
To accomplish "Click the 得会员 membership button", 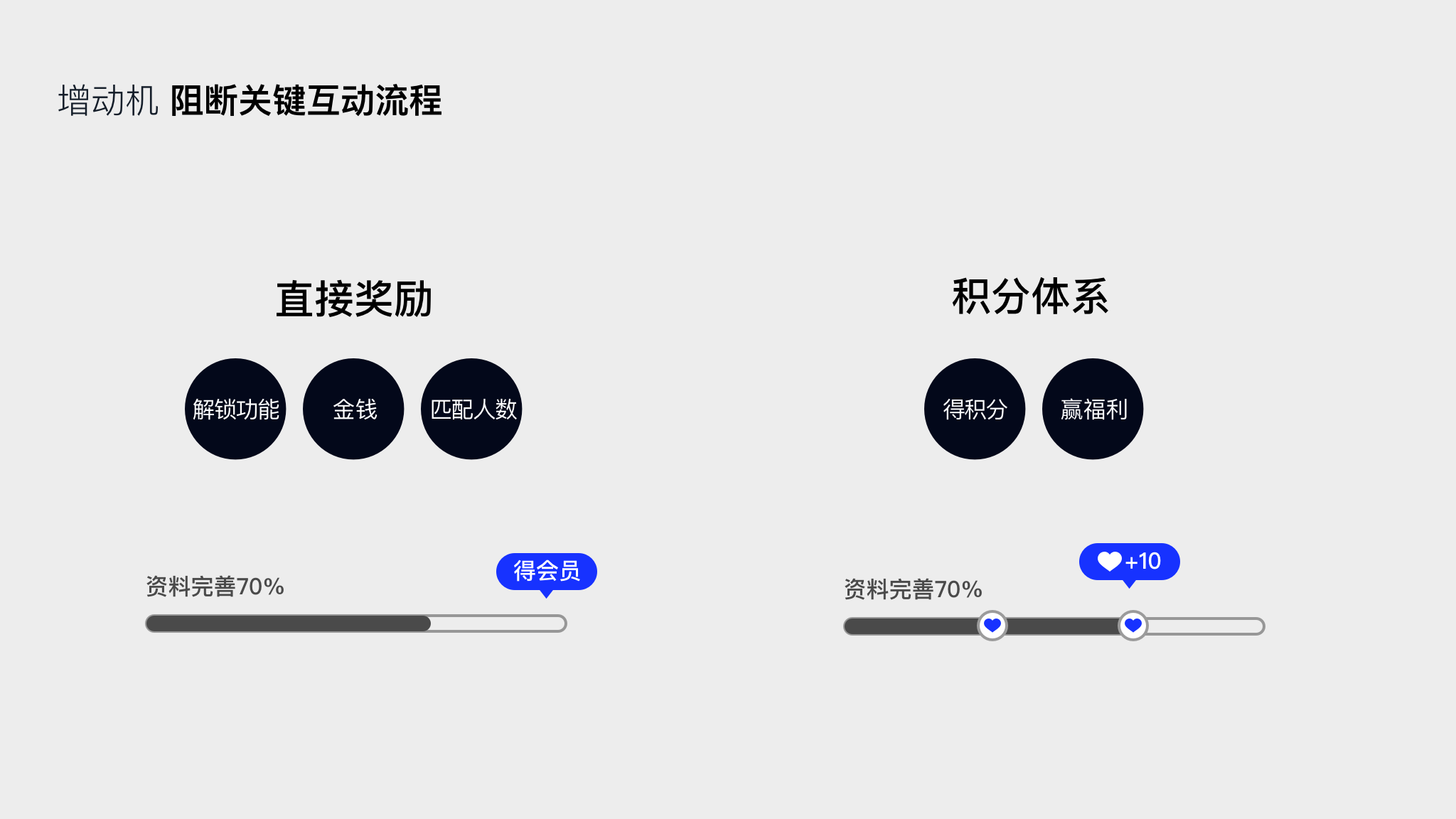I will (546, 571).
